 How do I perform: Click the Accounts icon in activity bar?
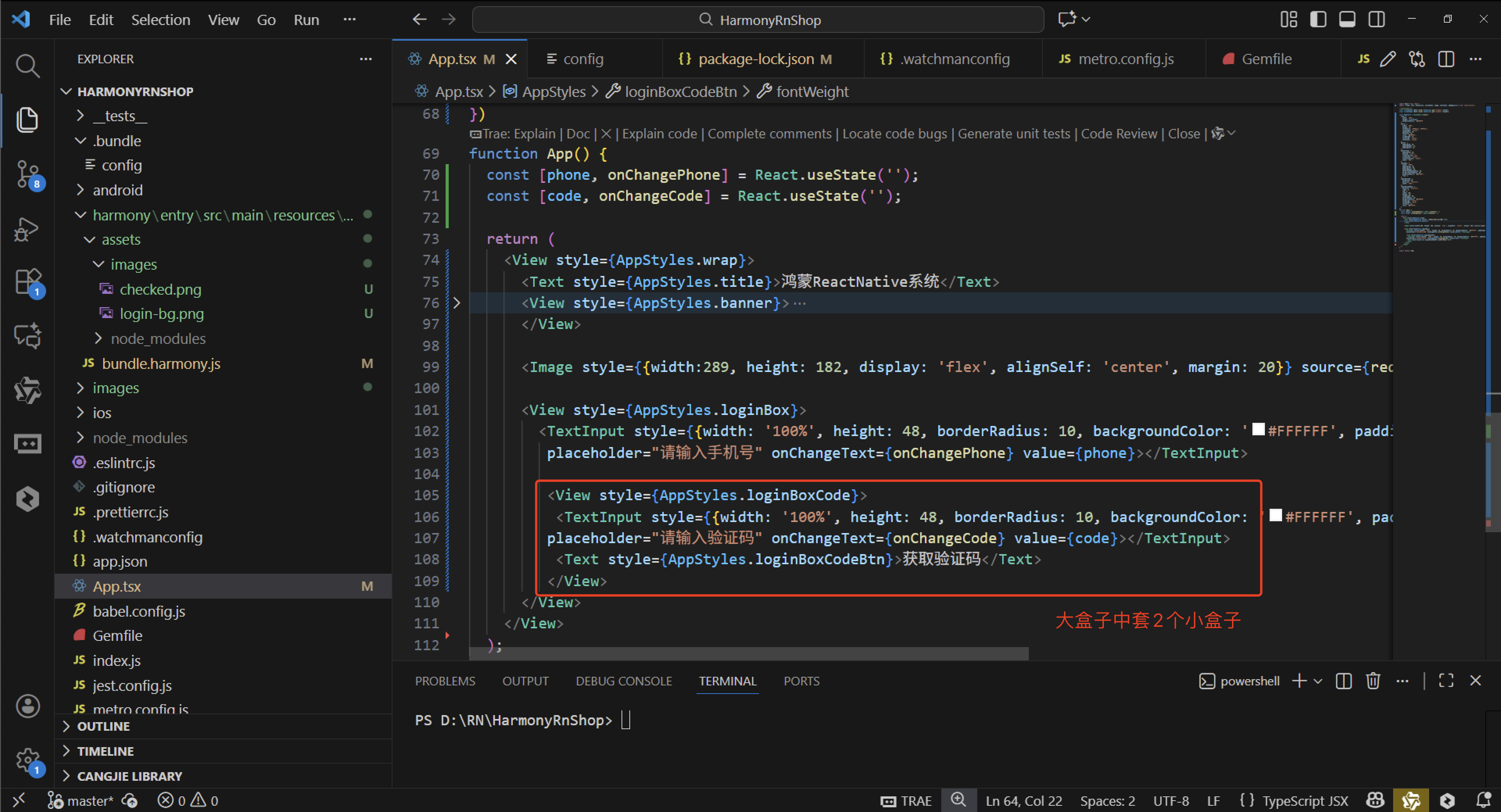(x=27, y=706)
